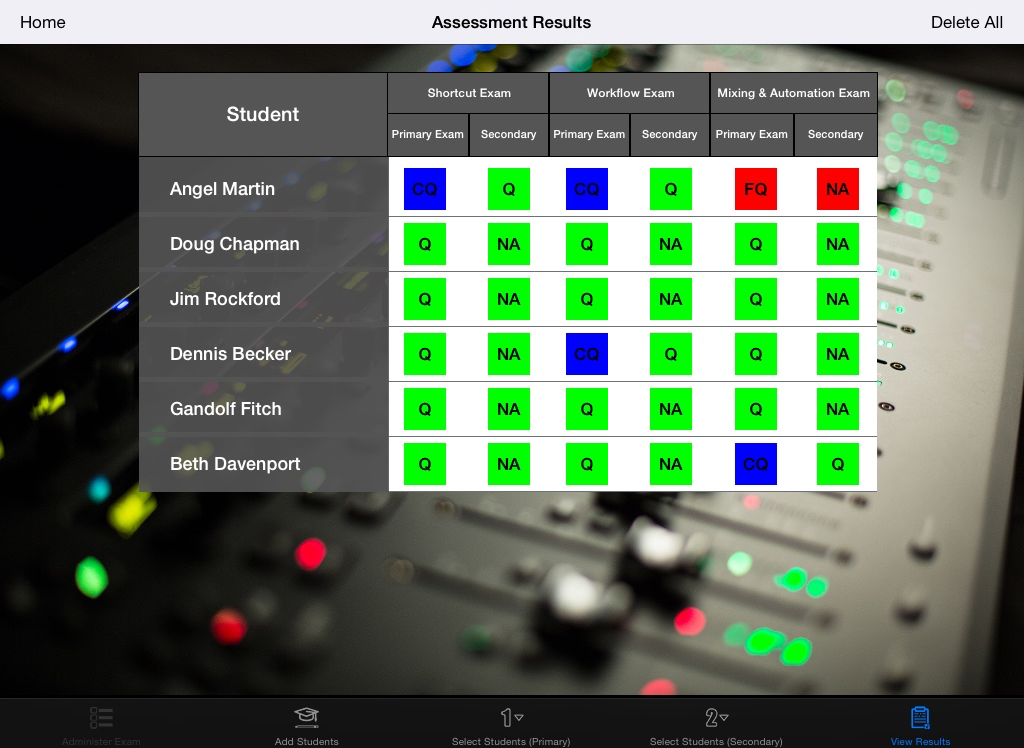The width and height of the screenshot is (1024, 748).
Task: Tap the Add Students graduation cap icon
Action: pos(306,718)
